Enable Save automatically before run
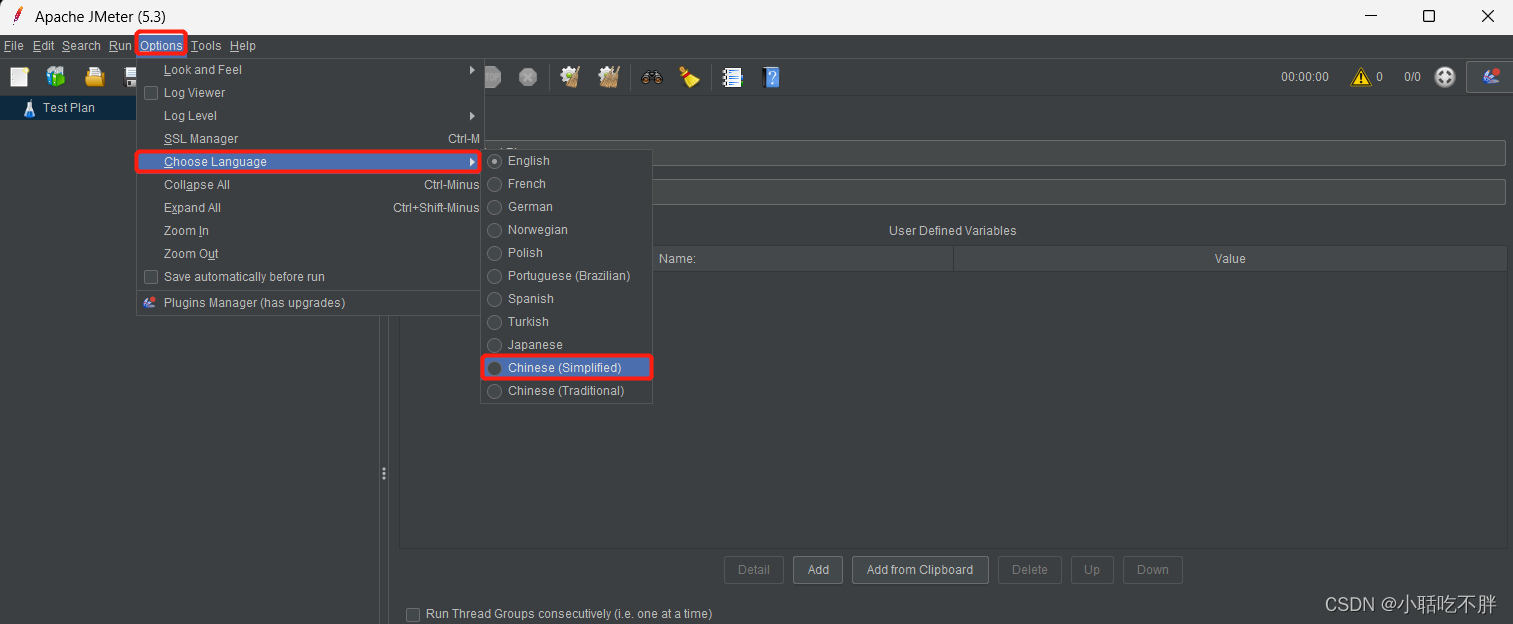Screen dimensions: 1513x624 [x=151, y=277]
